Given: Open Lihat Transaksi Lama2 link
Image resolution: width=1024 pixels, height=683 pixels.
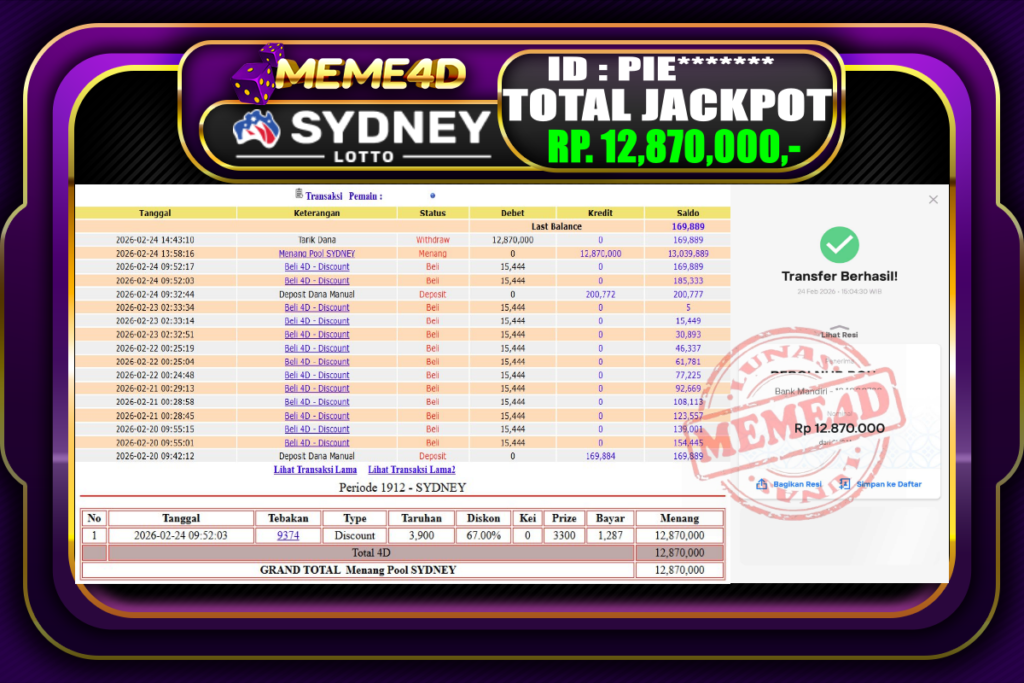Looking at the screenshot, I should tap(411, 470).
